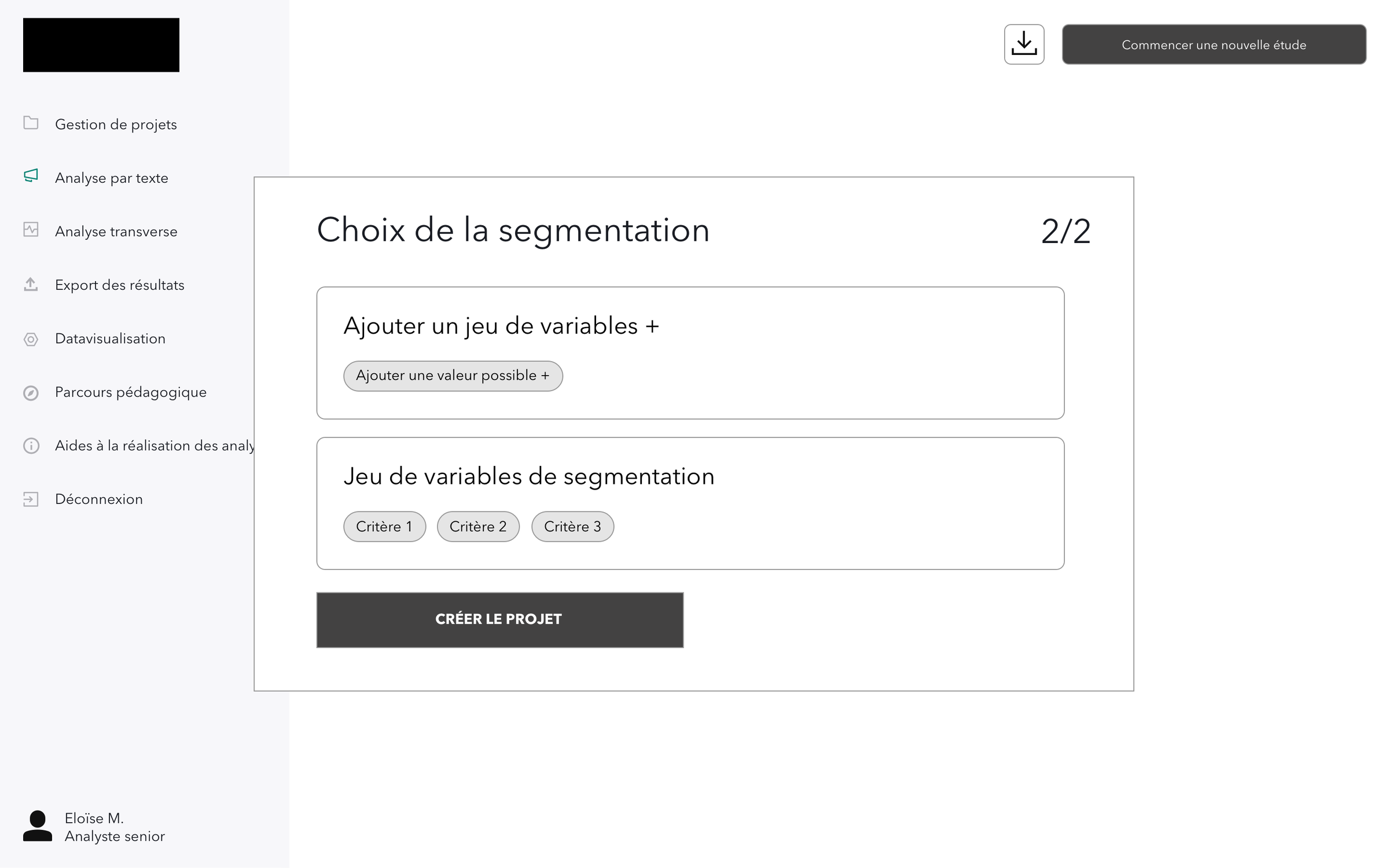
Task: Click the user avatar icon for Eloïse M.
Action: (38, 826)
